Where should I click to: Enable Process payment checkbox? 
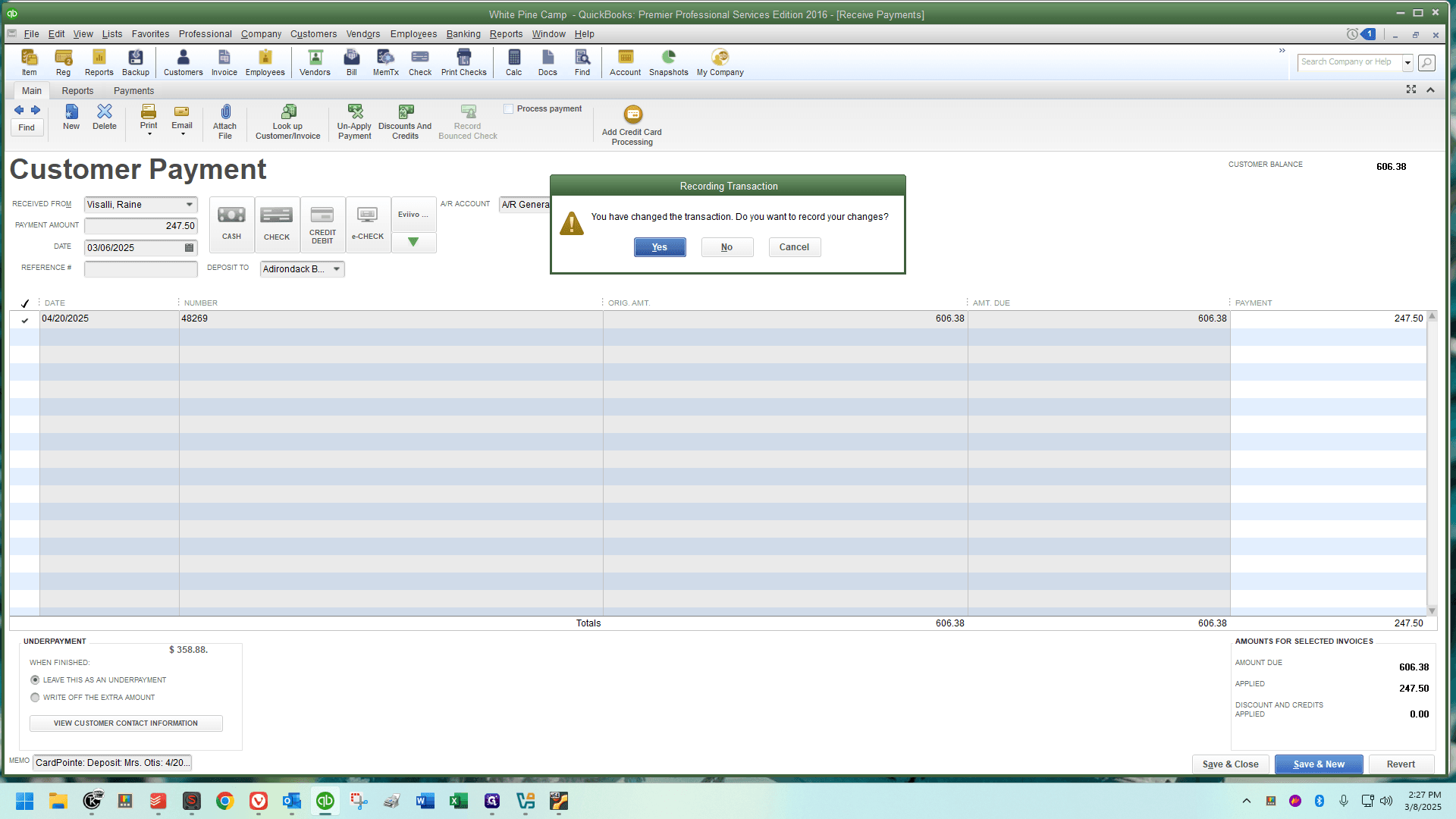pos(509,109)
